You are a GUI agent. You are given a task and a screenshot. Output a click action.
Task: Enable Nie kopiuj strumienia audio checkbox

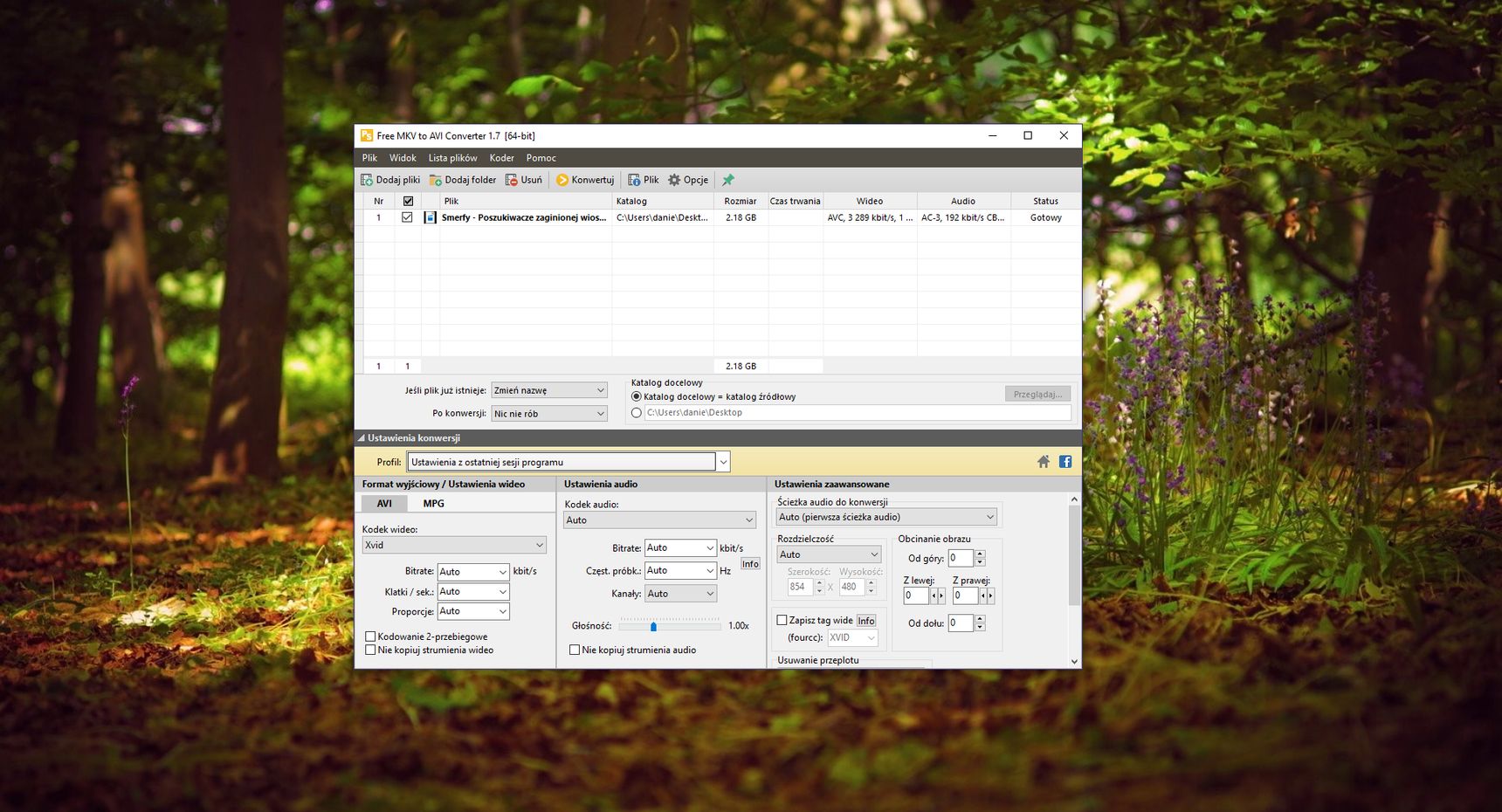575,650
